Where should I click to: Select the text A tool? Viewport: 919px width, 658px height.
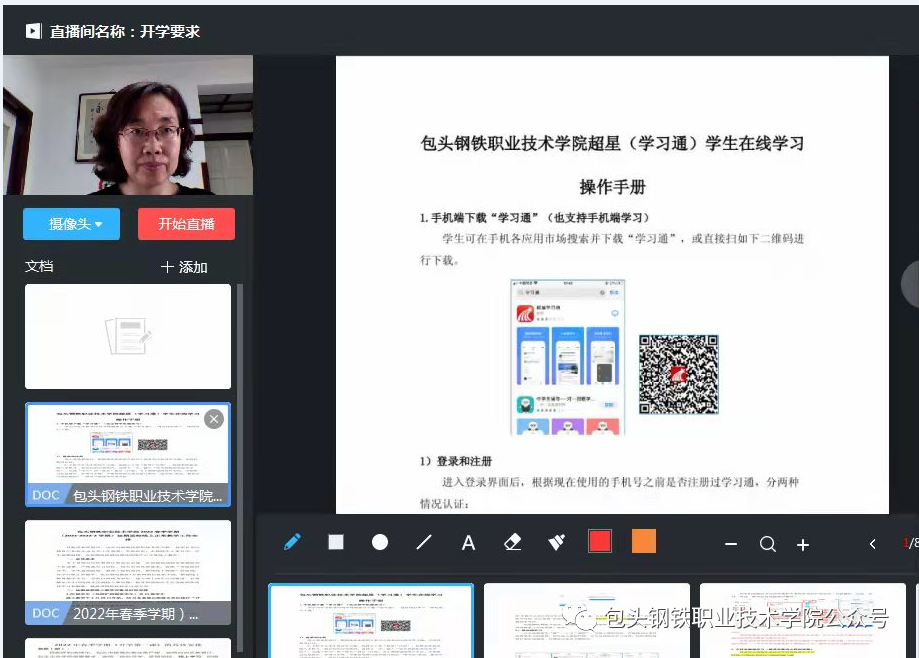coord(468,543)
